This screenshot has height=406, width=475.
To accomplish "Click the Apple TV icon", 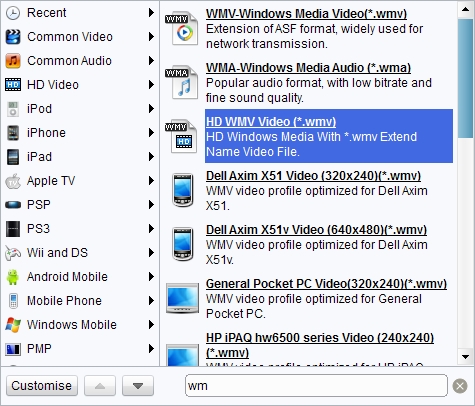I will 13,181.
